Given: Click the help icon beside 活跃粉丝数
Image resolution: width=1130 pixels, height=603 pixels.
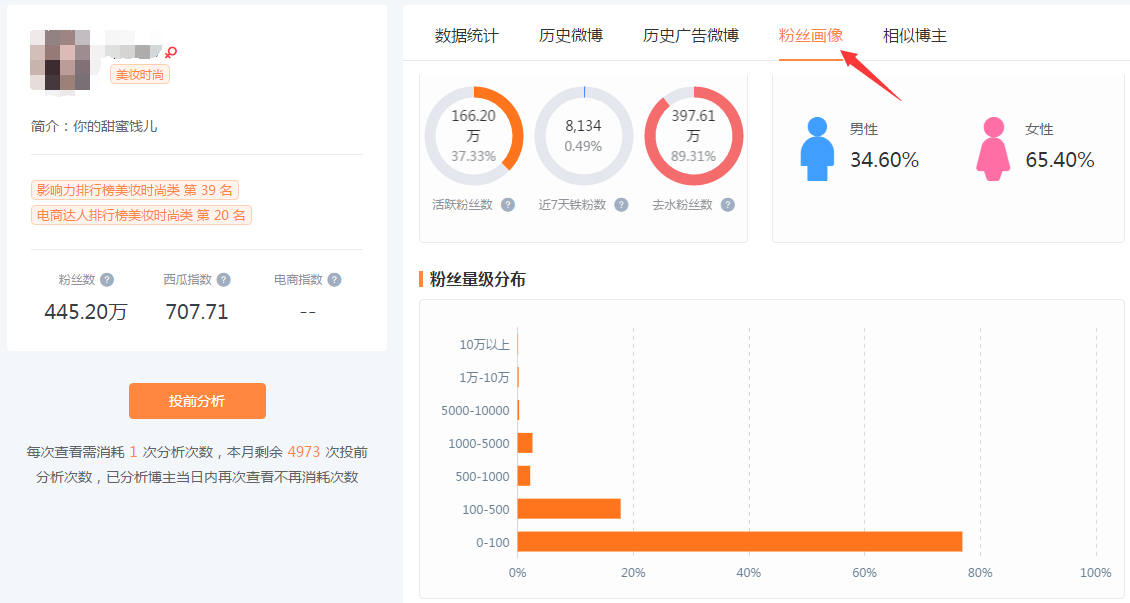Looking at the screenshot, I should point(508,204).
